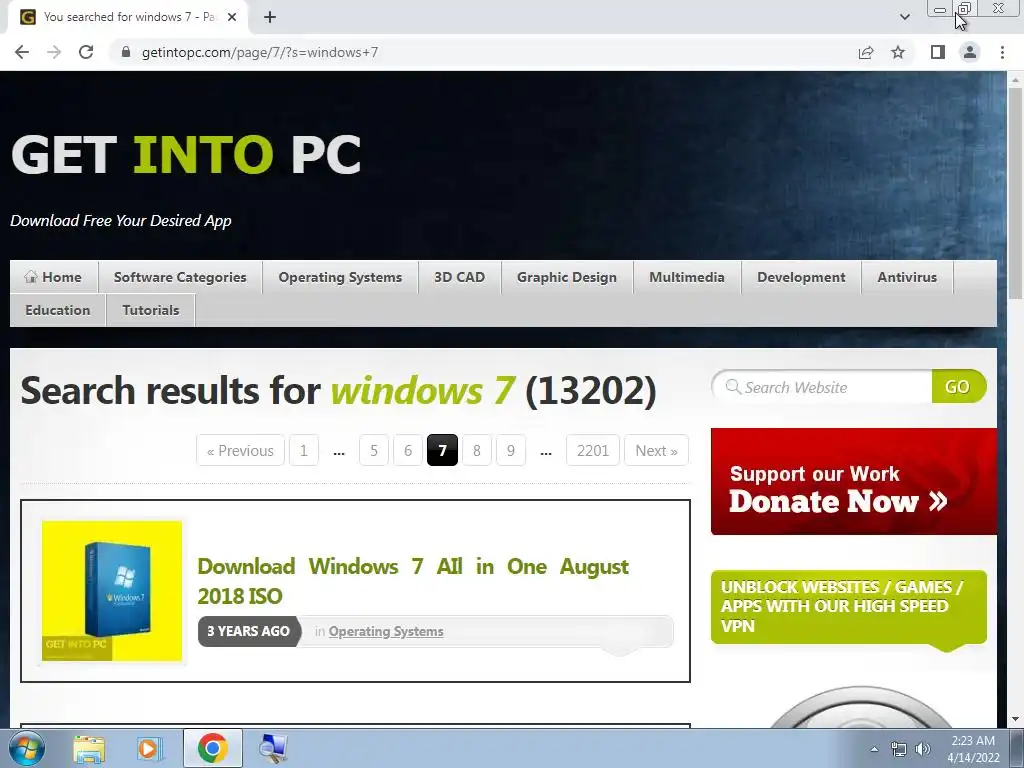Open the Tutorials menu item
This screenshot has width=1024, height=768.
click(151, 310)
